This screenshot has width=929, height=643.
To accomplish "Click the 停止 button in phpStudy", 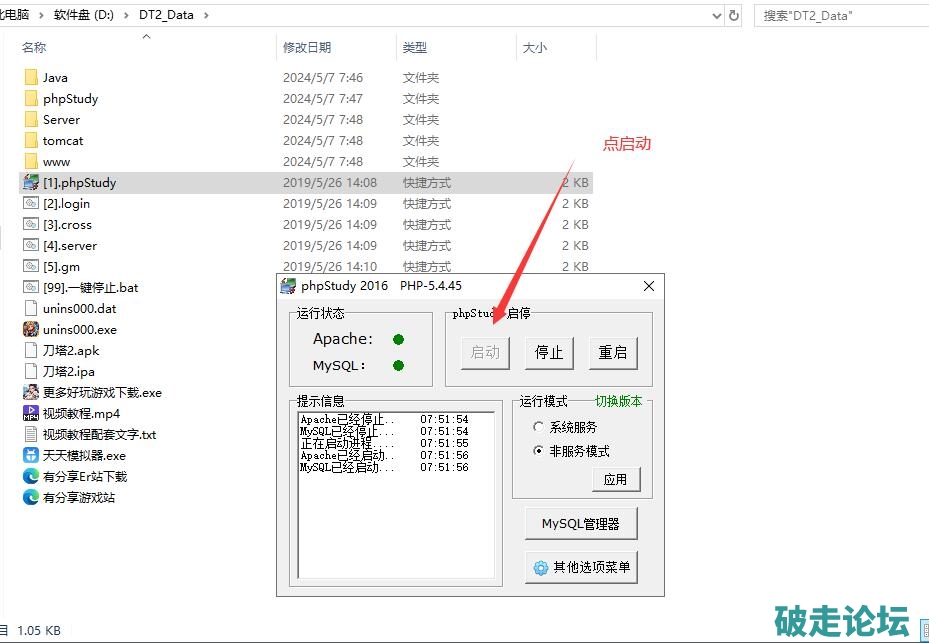I will (549, 352).
